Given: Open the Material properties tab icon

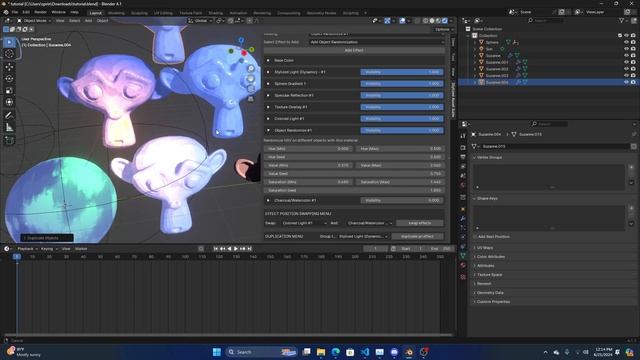Looking at the screenshot, I should coord(463,265).
